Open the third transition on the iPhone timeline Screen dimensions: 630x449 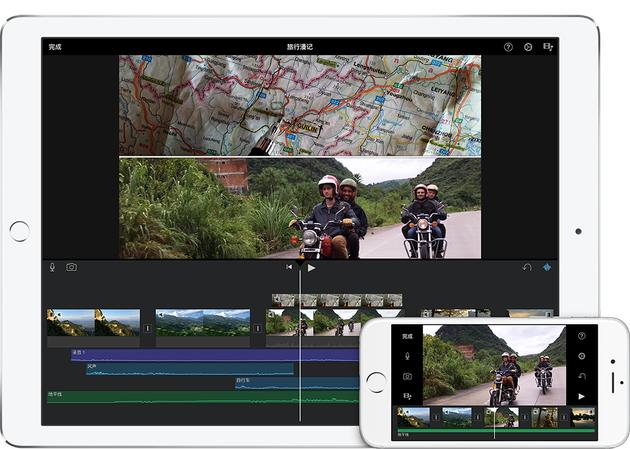point(525,418)
